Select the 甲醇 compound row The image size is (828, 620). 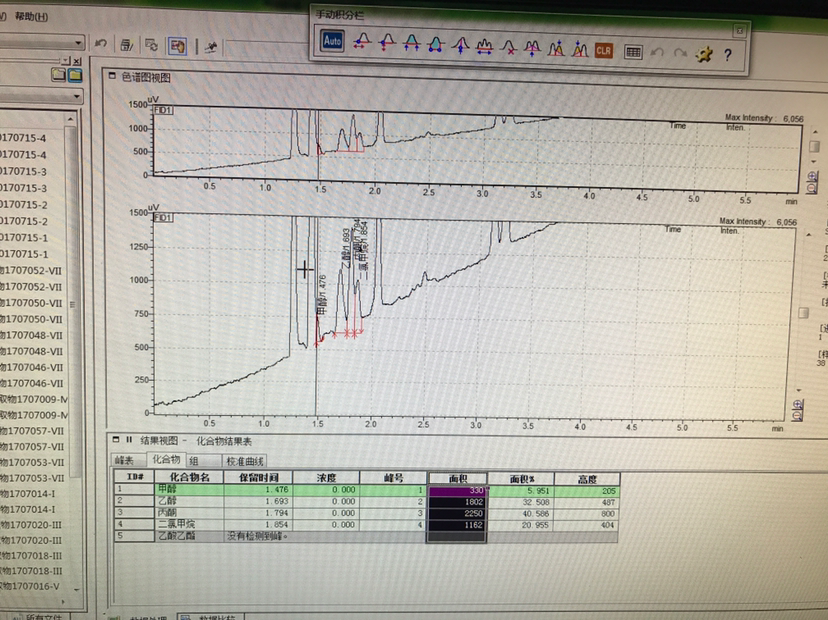pyautogui.click(x=366, y=490)
